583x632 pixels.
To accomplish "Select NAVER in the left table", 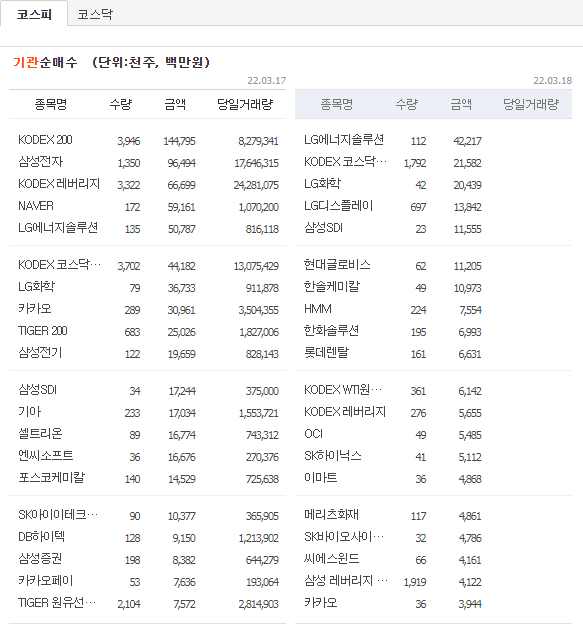I will coord(36,206).
